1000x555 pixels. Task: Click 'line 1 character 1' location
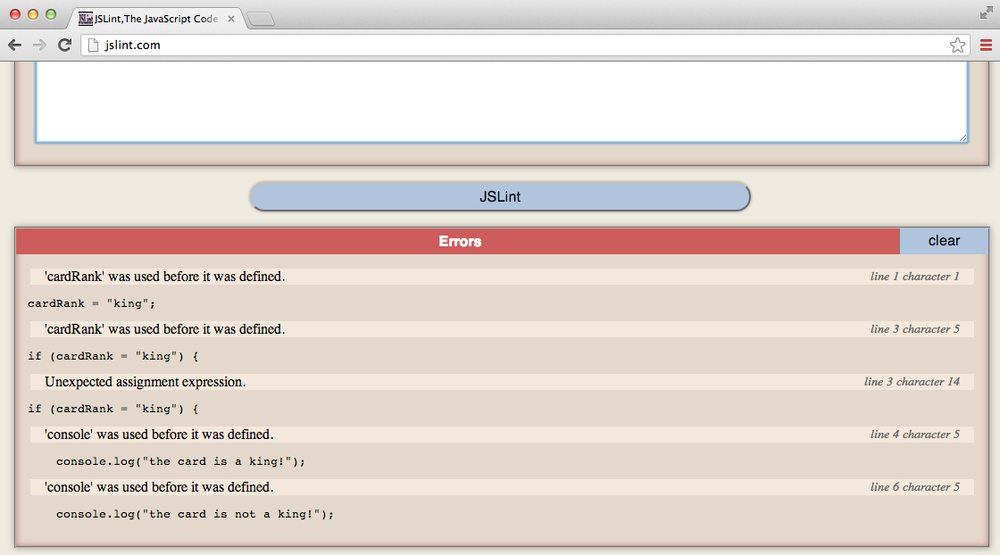tap(915, 276)
